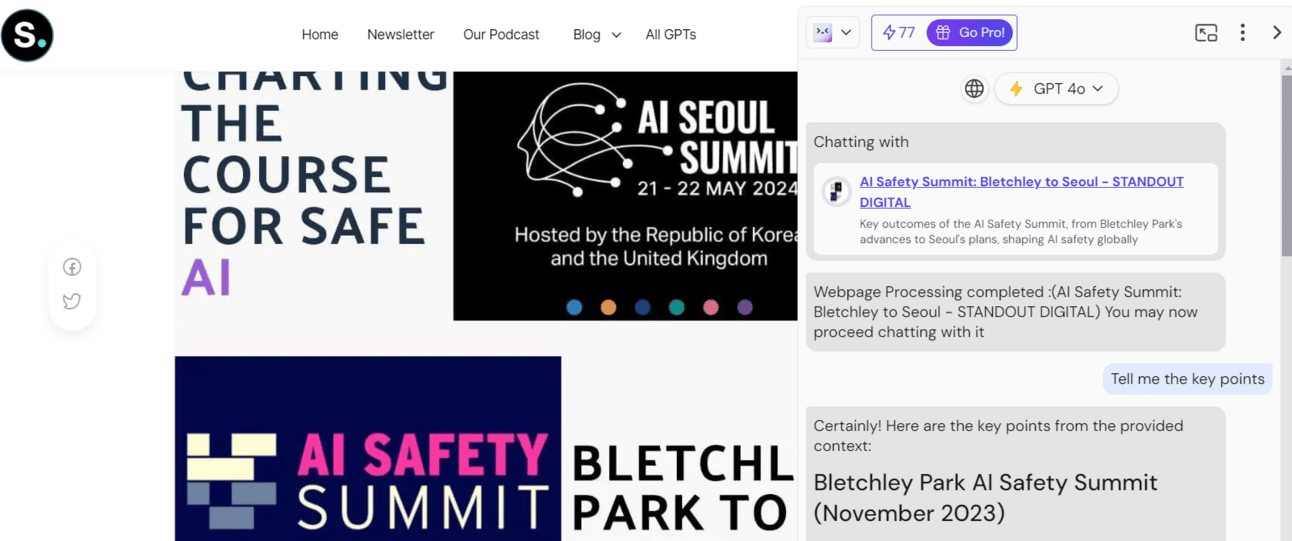This screenshot has height=541, width=1292.
Task: Click the blue dot under the Seoul banner
Action: (x=574, y=307)
